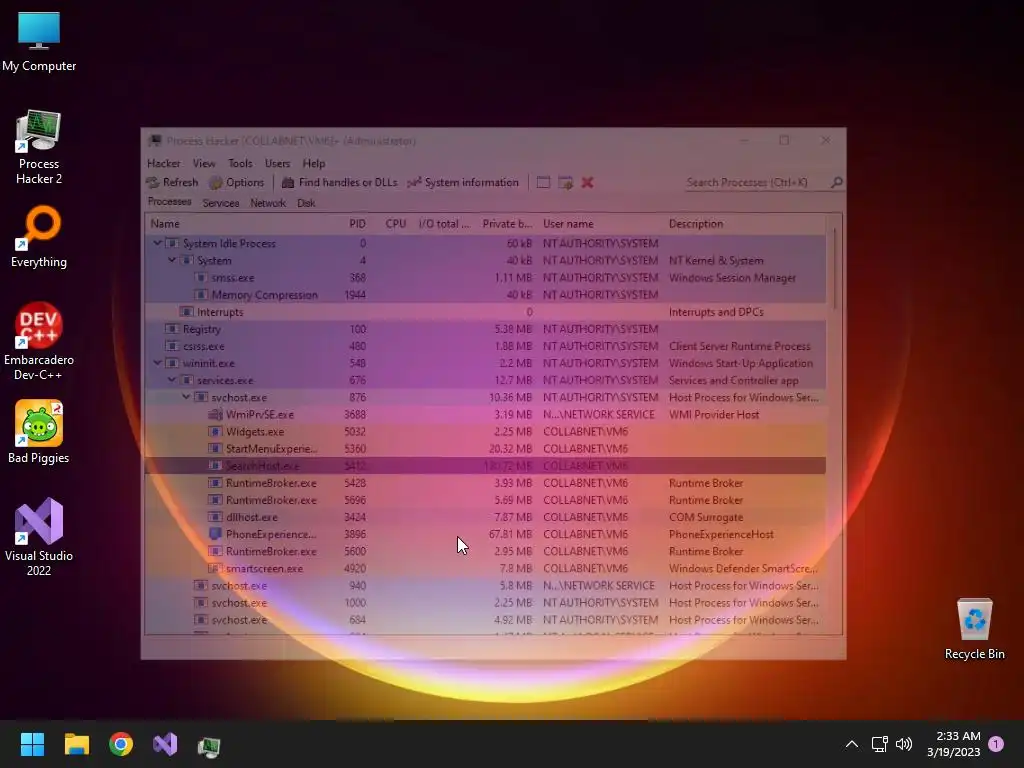Open the Tools menu
This screenshot has width=1024, height=768.
click(x=240, y=163)
